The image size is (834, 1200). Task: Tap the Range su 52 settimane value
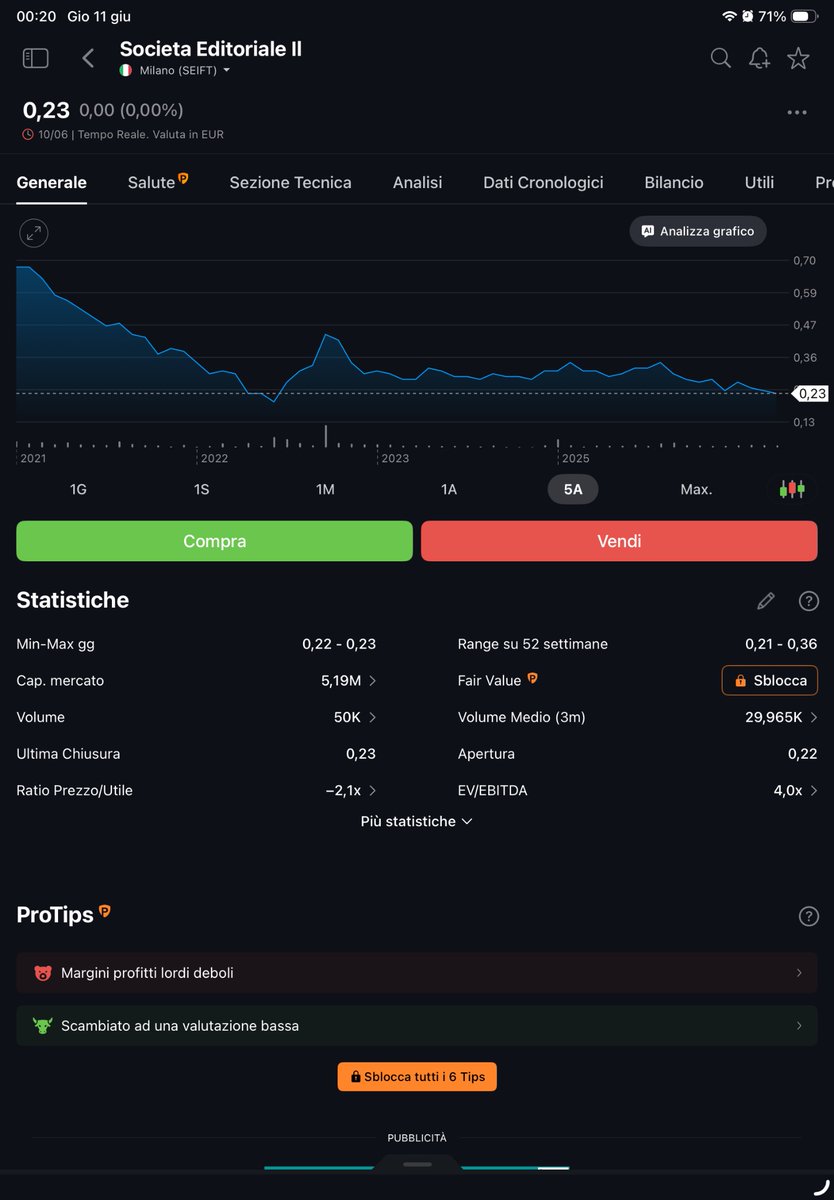click(x=781, y=644)
